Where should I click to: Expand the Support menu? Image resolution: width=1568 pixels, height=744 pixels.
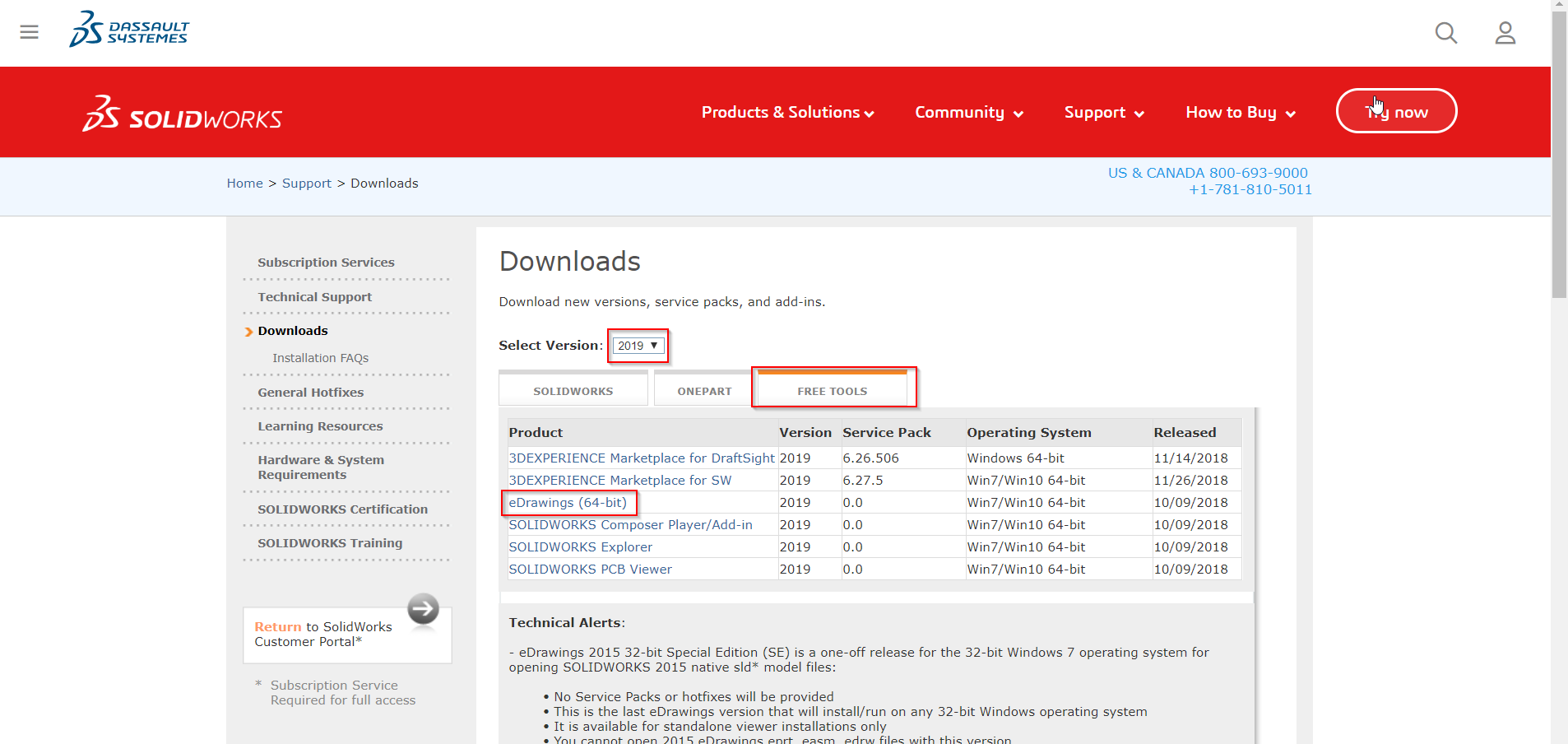(1104, 112)
